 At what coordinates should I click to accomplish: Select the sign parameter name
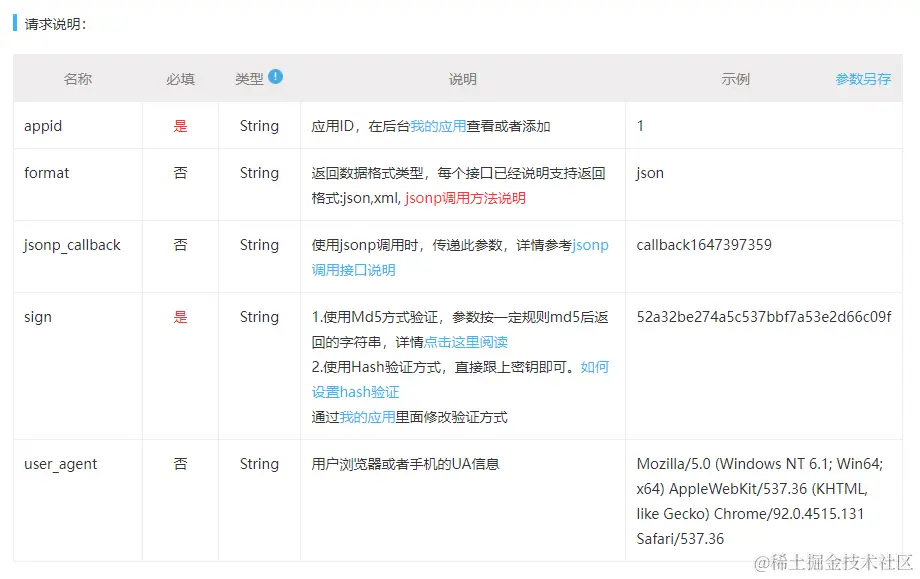pos(38,317)
